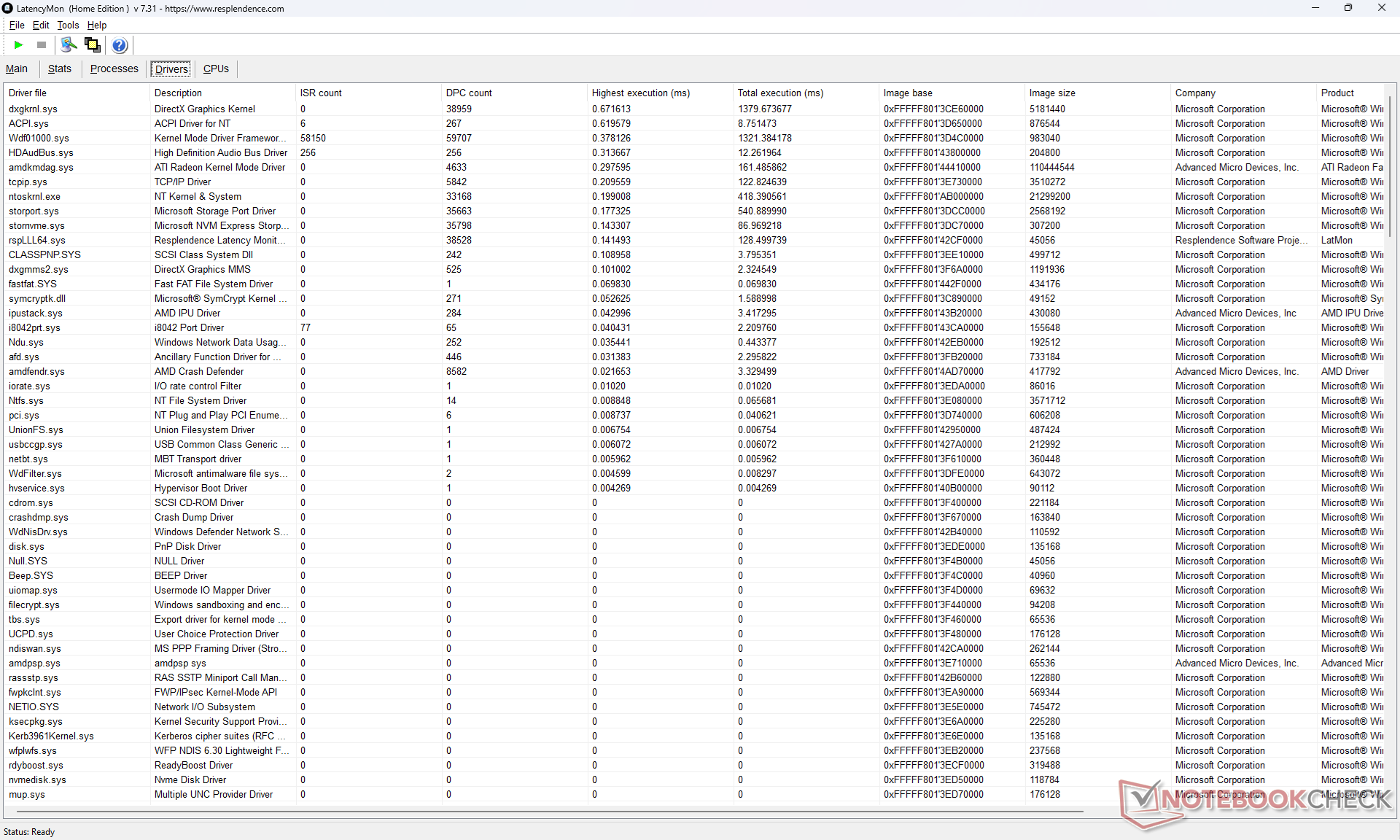Click the Driver file column header
The image size is (1400, 840).
click(x=28, y=93)
